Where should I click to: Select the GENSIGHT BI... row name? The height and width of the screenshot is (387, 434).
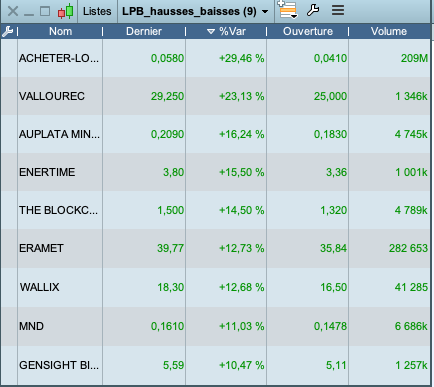(x=59, y=365)
